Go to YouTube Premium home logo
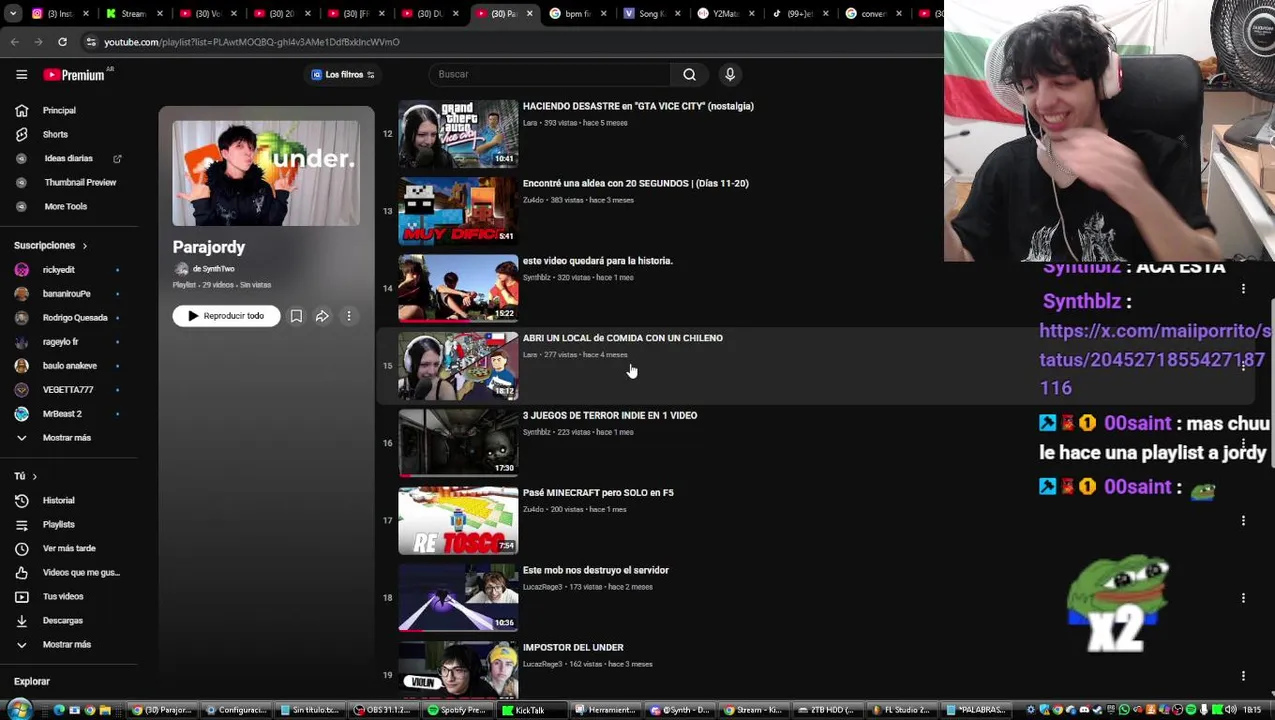 [73, 74]
